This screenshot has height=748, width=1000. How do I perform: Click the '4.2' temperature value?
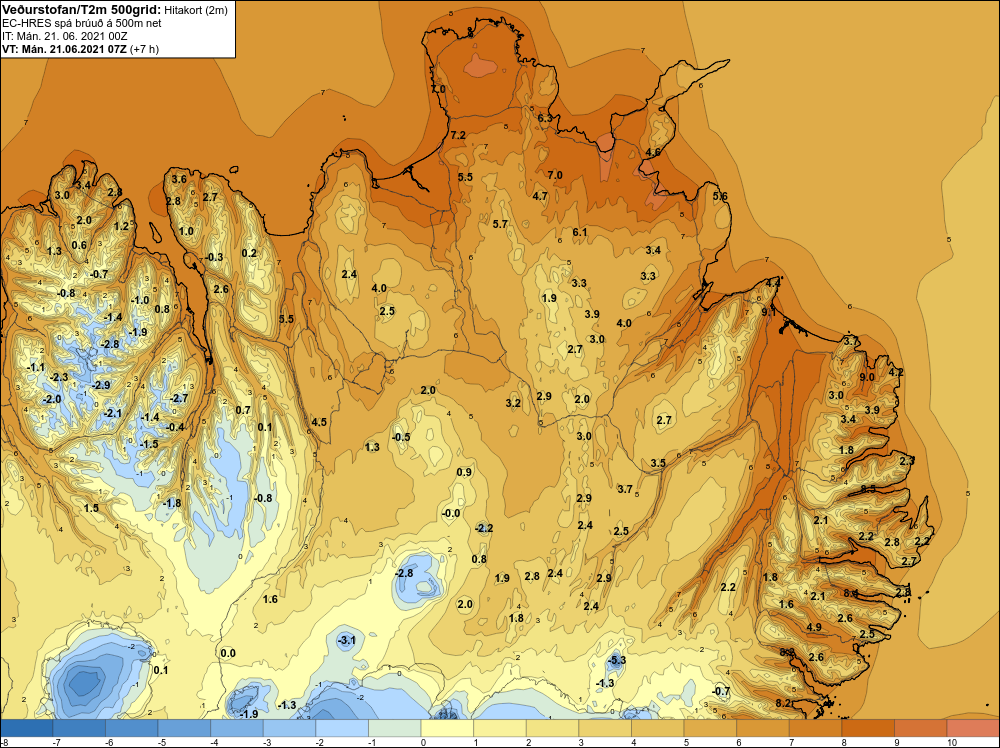click(896, 372)
